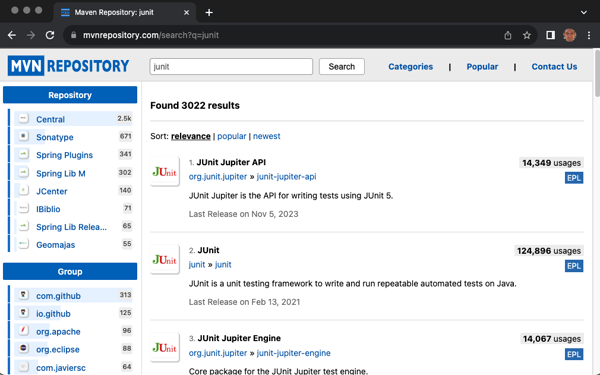Reload the page with the refresh icon
Screen dimensions: 600x375
point(50,35)
